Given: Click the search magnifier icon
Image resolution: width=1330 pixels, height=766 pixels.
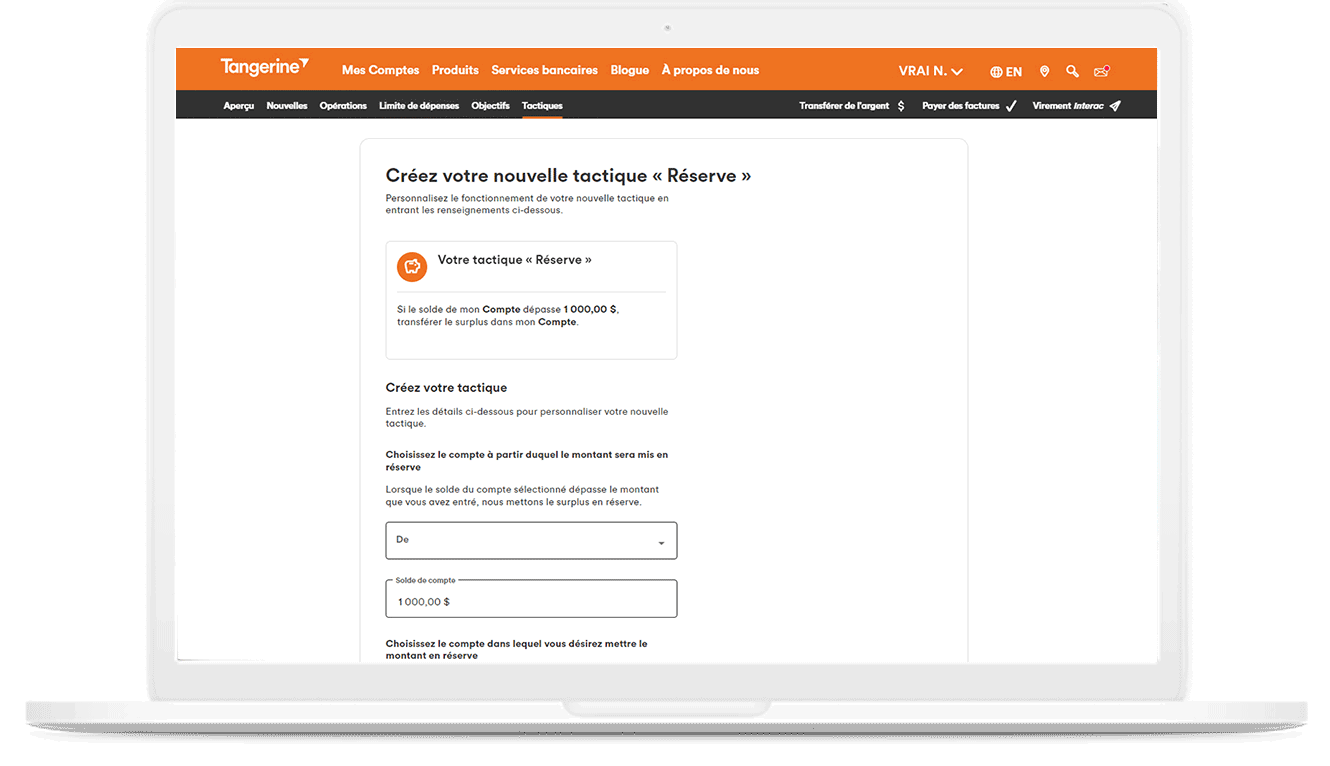Looking at the screenshot, I should pyautogui.click(x=1072, y=72).
